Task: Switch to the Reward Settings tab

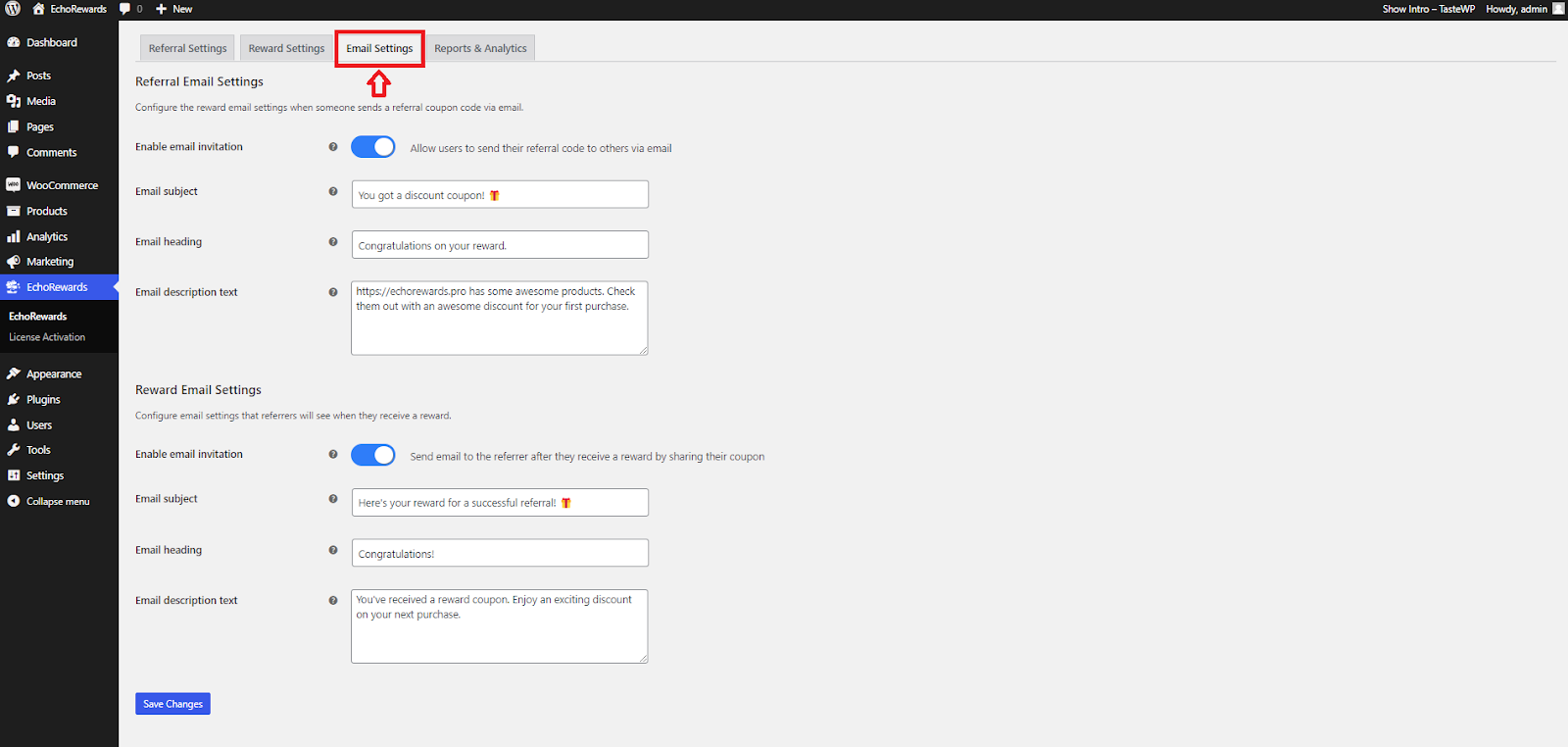Action: tap(286, 48)
